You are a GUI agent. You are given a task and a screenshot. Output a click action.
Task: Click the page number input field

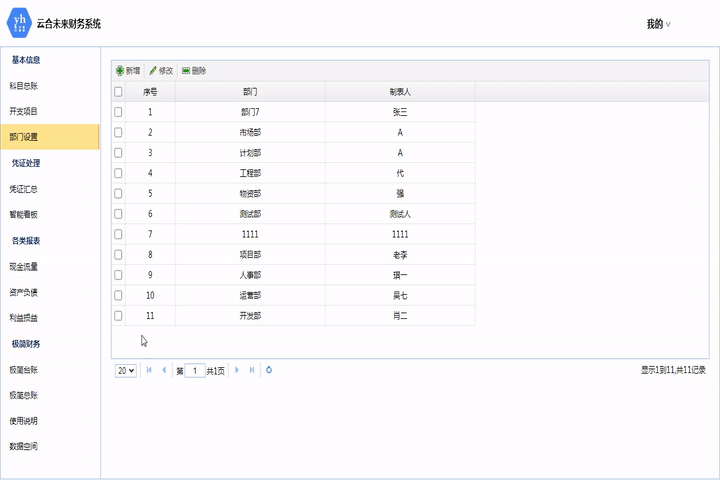click(x=196, y=370)
